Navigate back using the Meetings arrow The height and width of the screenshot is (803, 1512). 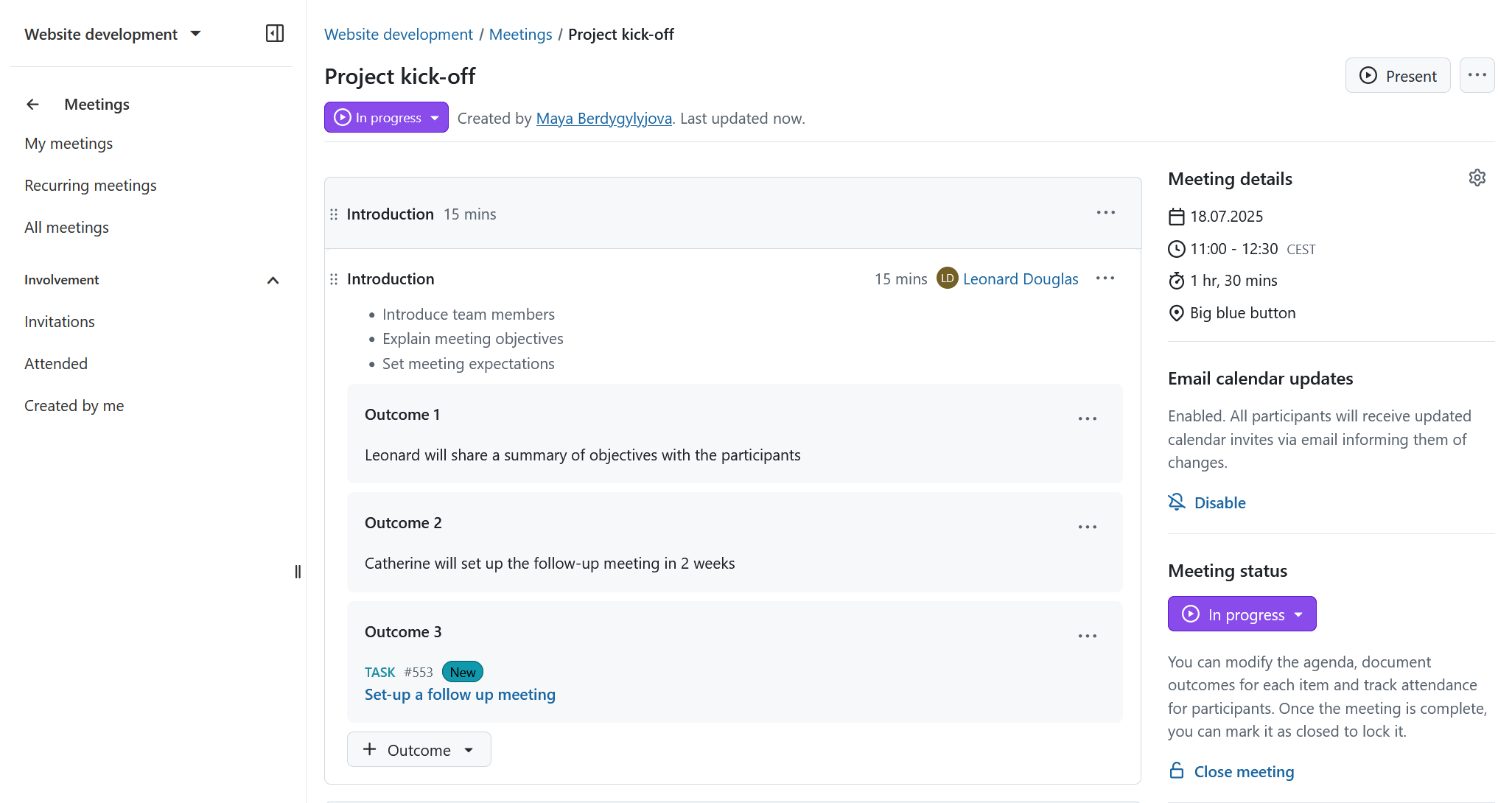coord(32,104)
